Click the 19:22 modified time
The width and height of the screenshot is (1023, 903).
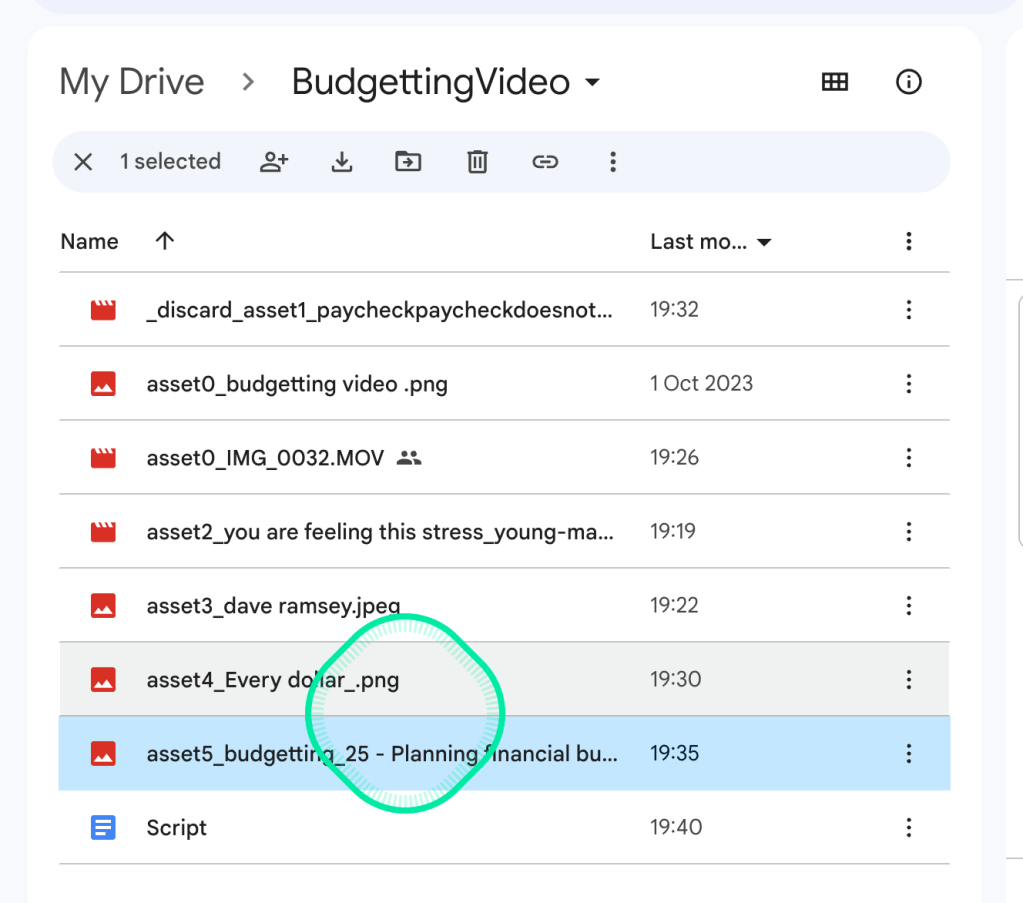674,605
